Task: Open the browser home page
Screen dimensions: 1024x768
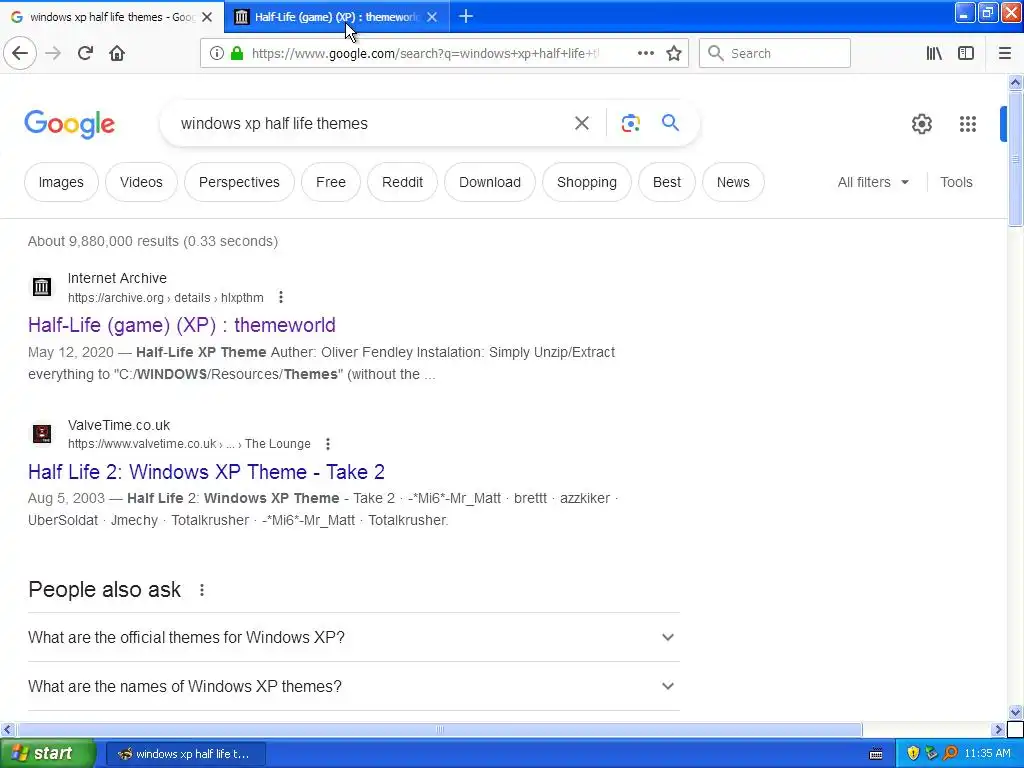Action: point(117,53)
